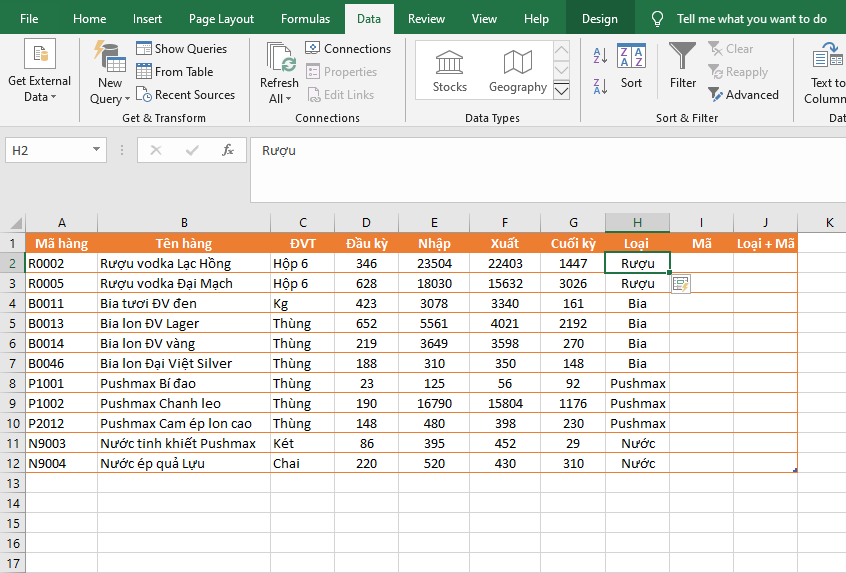Sort A to Z ascending
846x573 pixels.
click(601, 57)
